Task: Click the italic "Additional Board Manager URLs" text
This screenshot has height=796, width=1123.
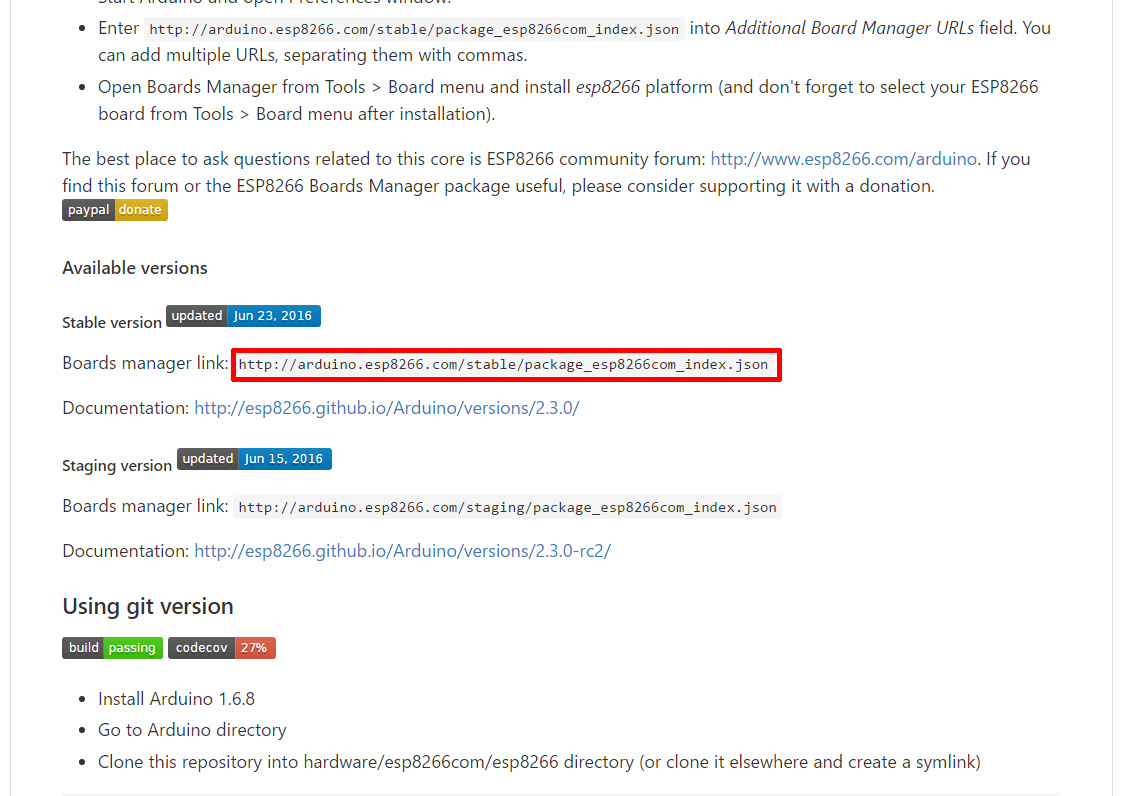Action: (849, 28)
